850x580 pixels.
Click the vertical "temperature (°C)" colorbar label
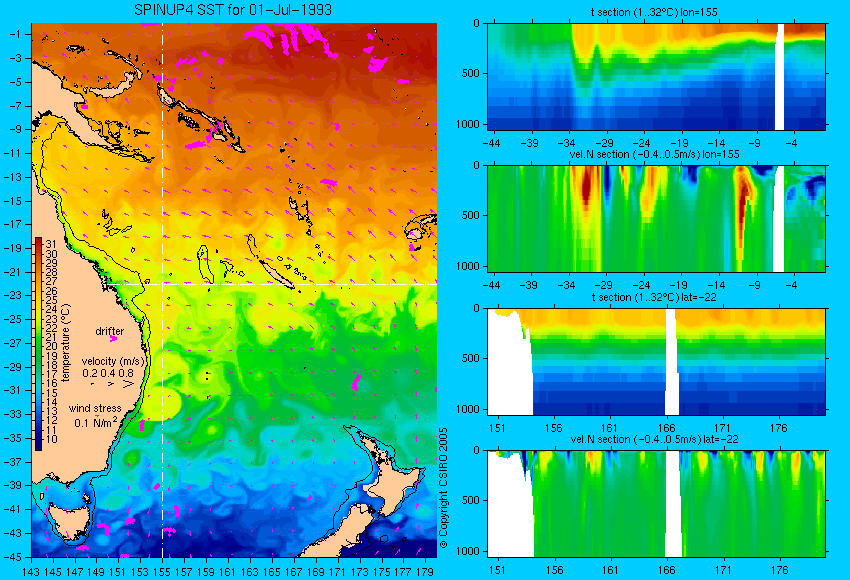click(x=66, y=344)
